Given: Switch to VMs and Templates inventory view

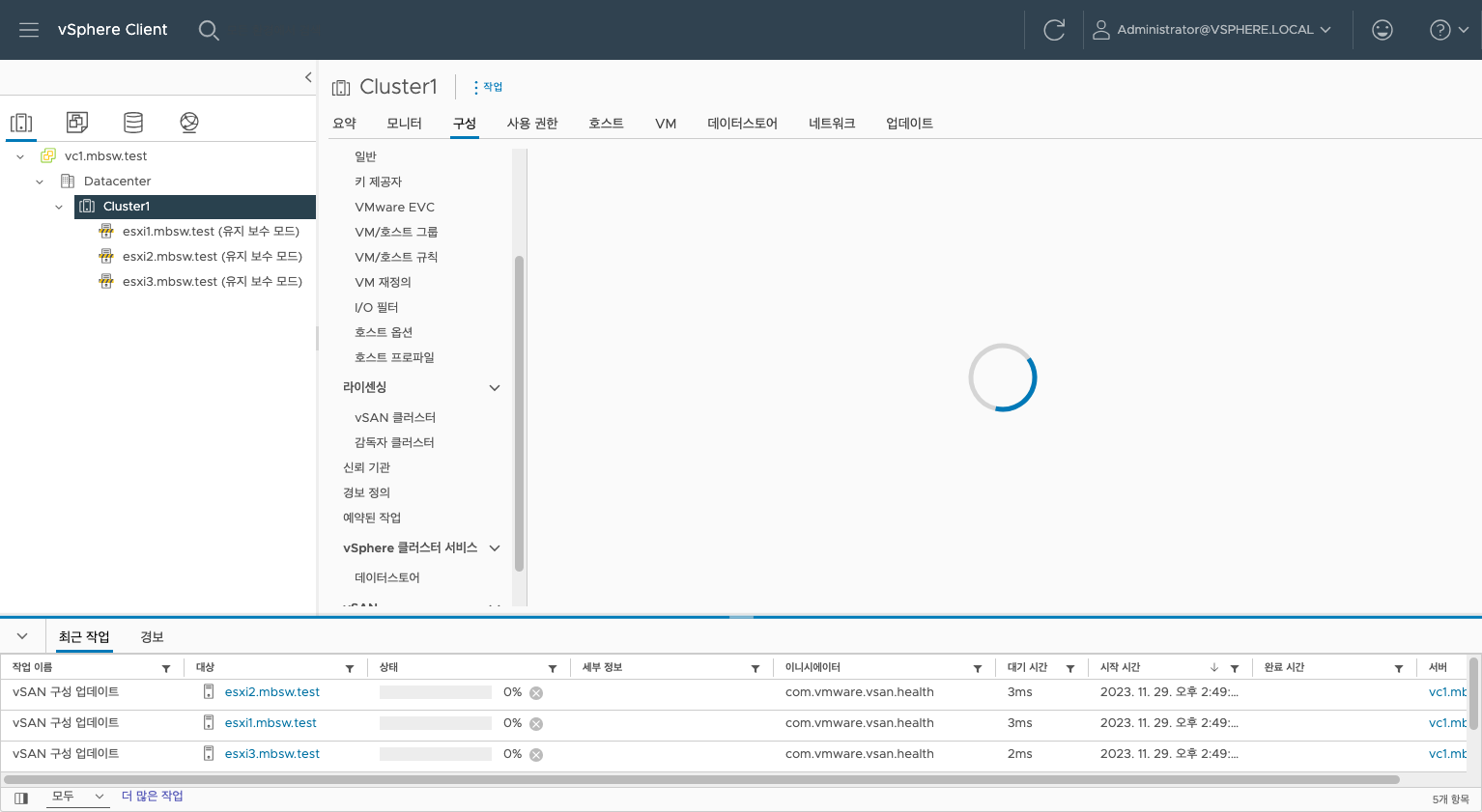Looking at the screenshot, I should pyautogui.click(x=77, y=123).
